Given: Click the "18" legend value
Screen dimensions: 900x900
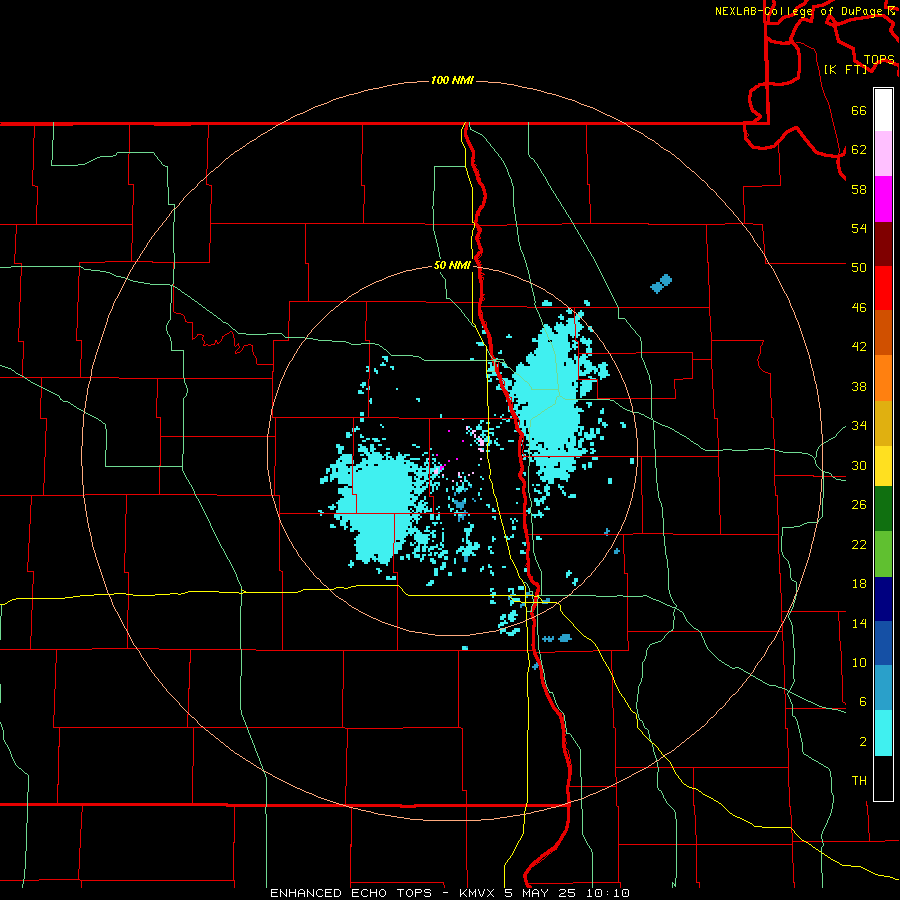Looking at the screenshot, I should pos(859,584).
